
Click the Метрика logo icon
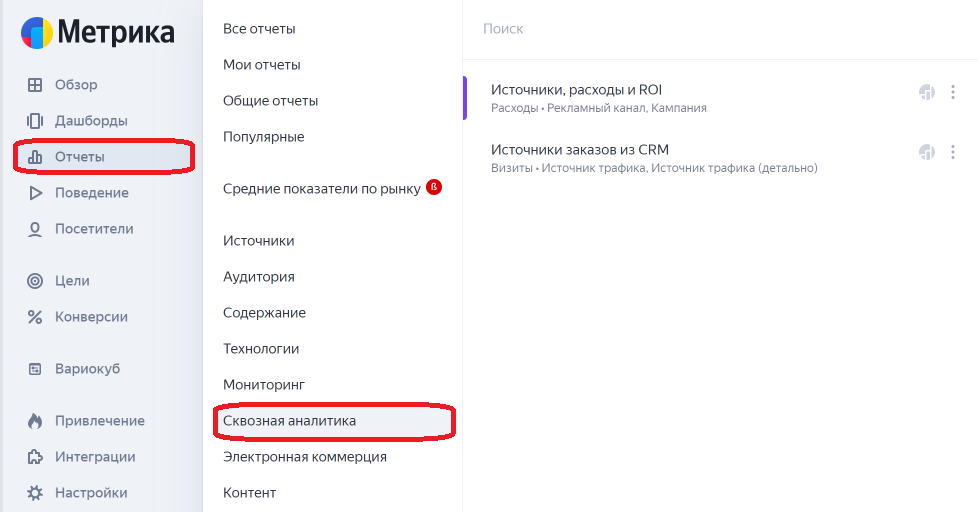tap(37, 33)
